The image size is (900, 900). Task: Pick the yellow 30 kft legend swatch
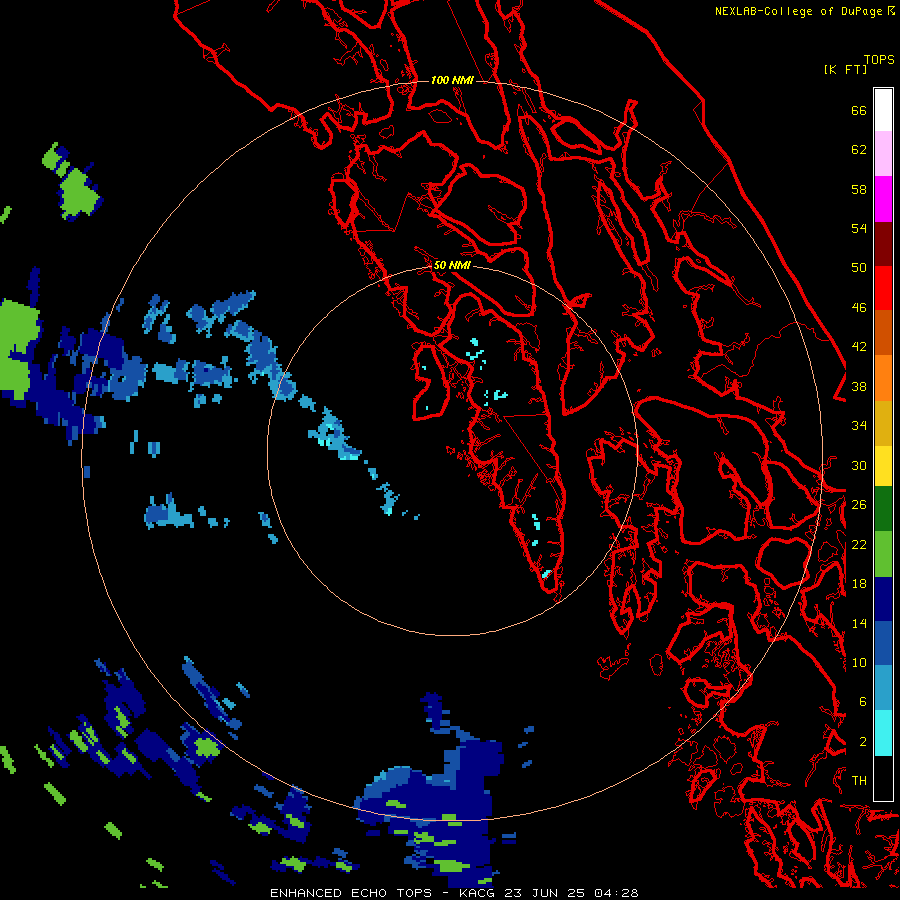tap(883, 466)
